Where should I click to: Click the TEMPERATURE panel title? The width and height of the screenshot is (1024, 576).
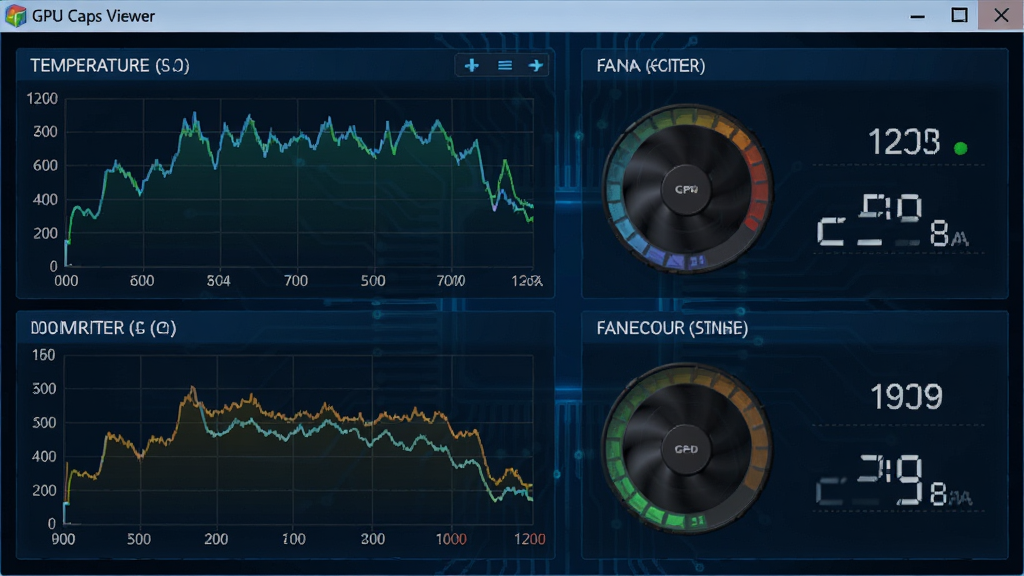[110, 66]
